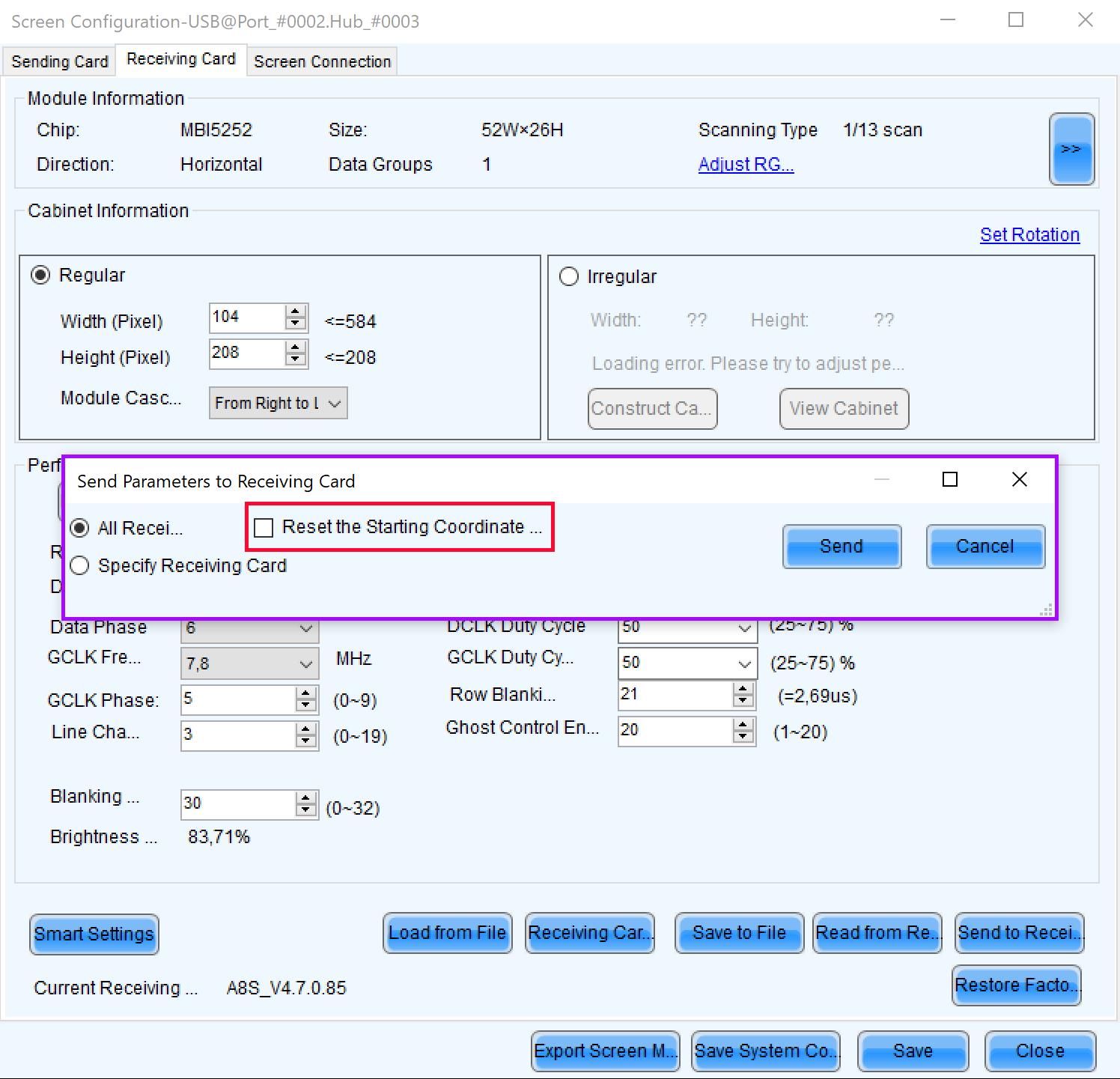Open the Module Cascade direction dropdown

[278, 403]
